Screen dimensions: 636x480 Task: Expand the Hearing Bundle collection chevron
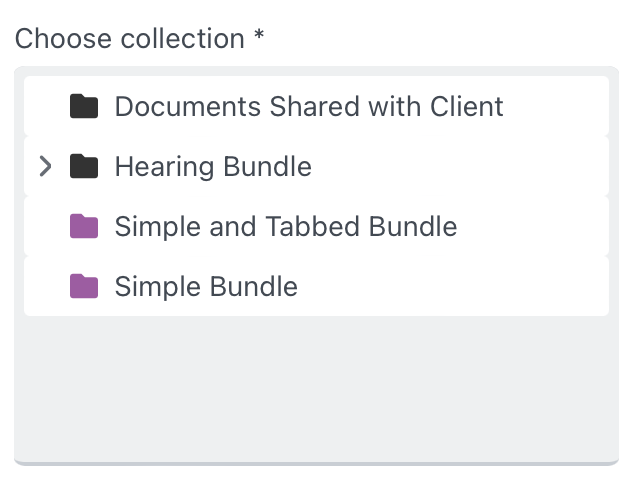(x=44, y=166)
